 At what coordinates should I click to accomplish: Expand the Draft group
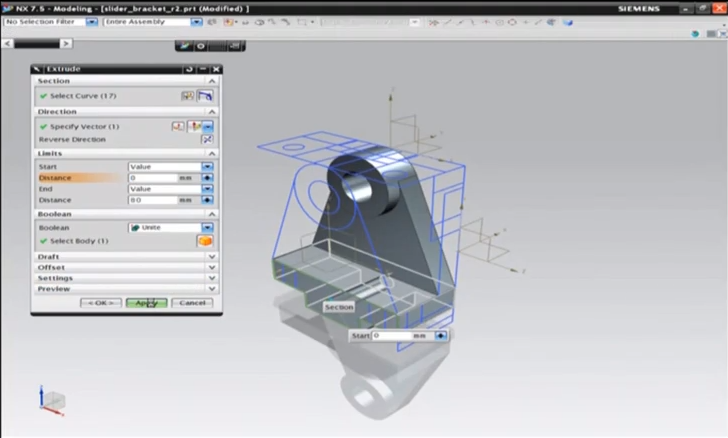click(x=212, y=257)
